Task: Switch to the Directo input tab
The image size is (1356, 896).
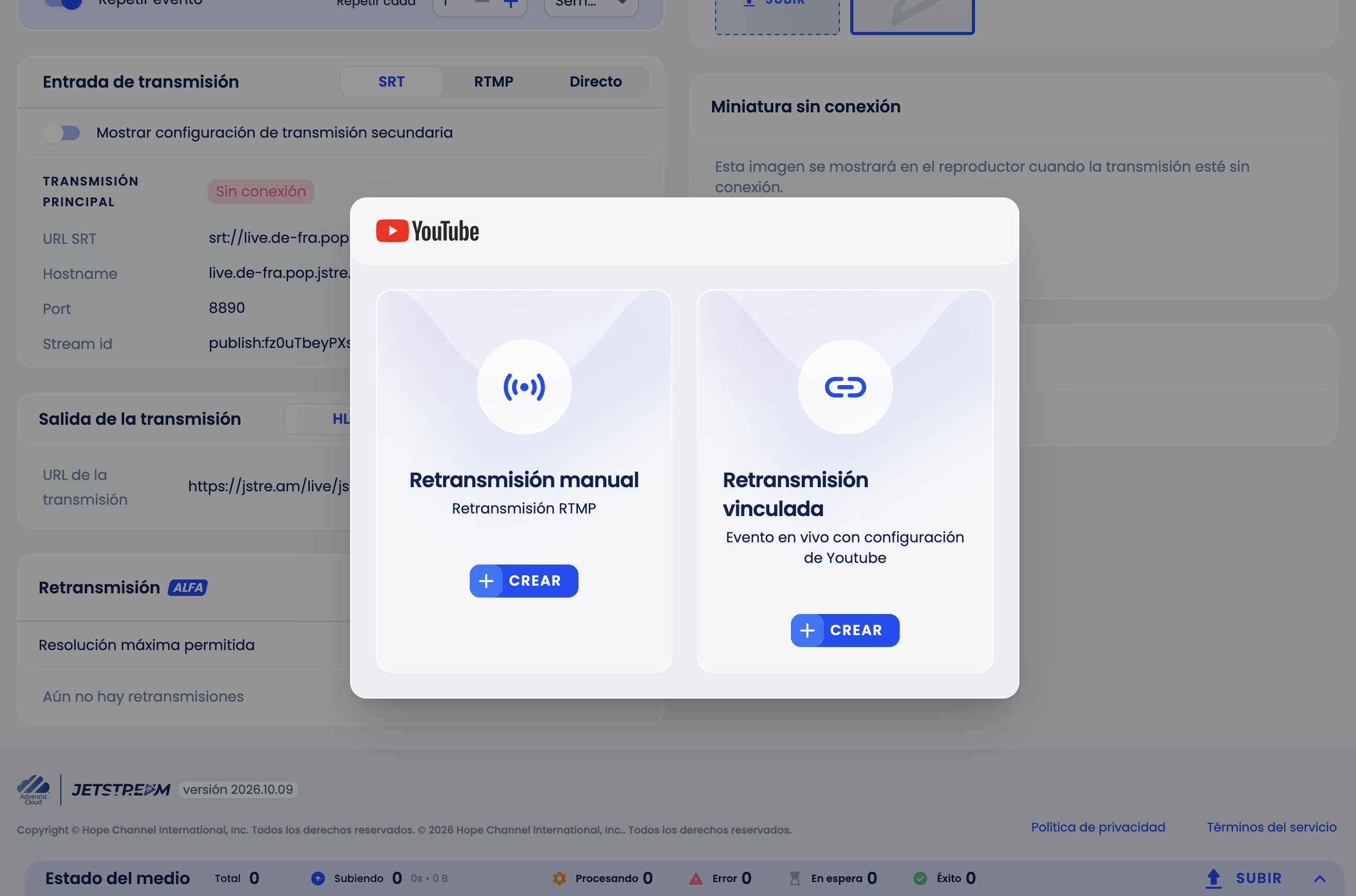Action: (x=596, y=82)
